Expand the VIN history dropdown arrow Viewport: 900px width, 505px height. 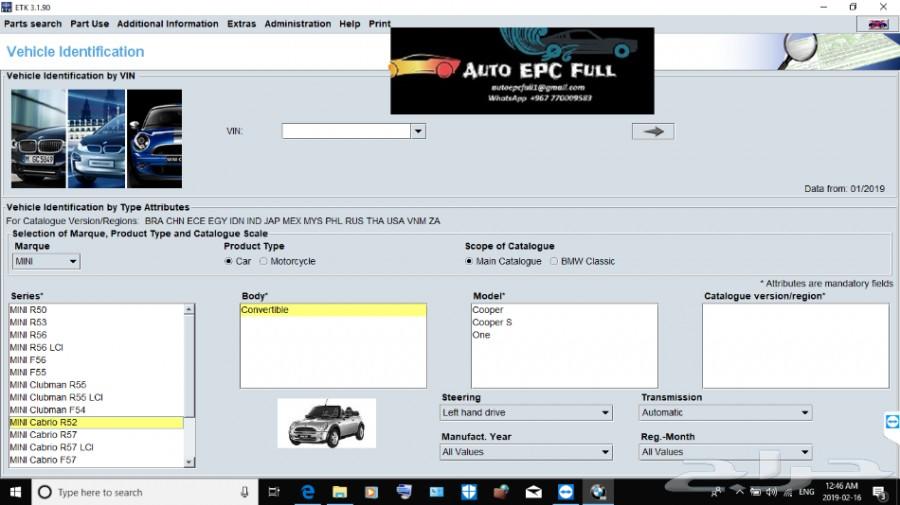418,131
